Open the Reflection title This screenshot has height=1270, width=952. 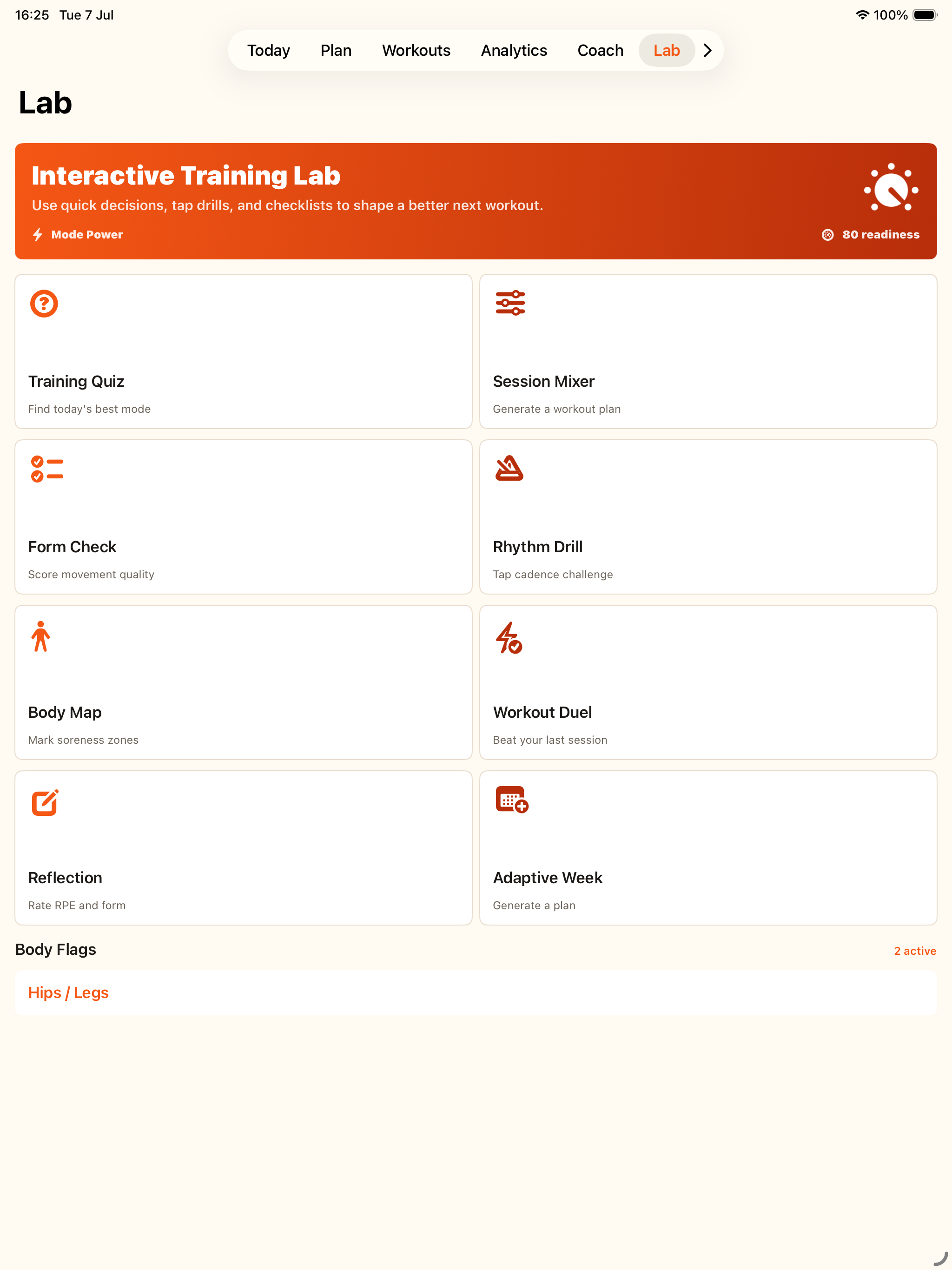66,877
